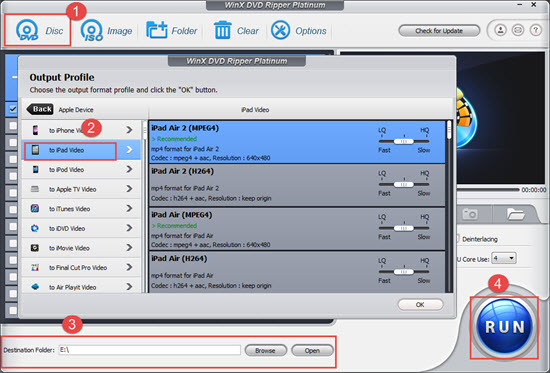This screenshot has width=550, height=373.
Task: Select the to iPod Video category
Action: click(81, 169)
